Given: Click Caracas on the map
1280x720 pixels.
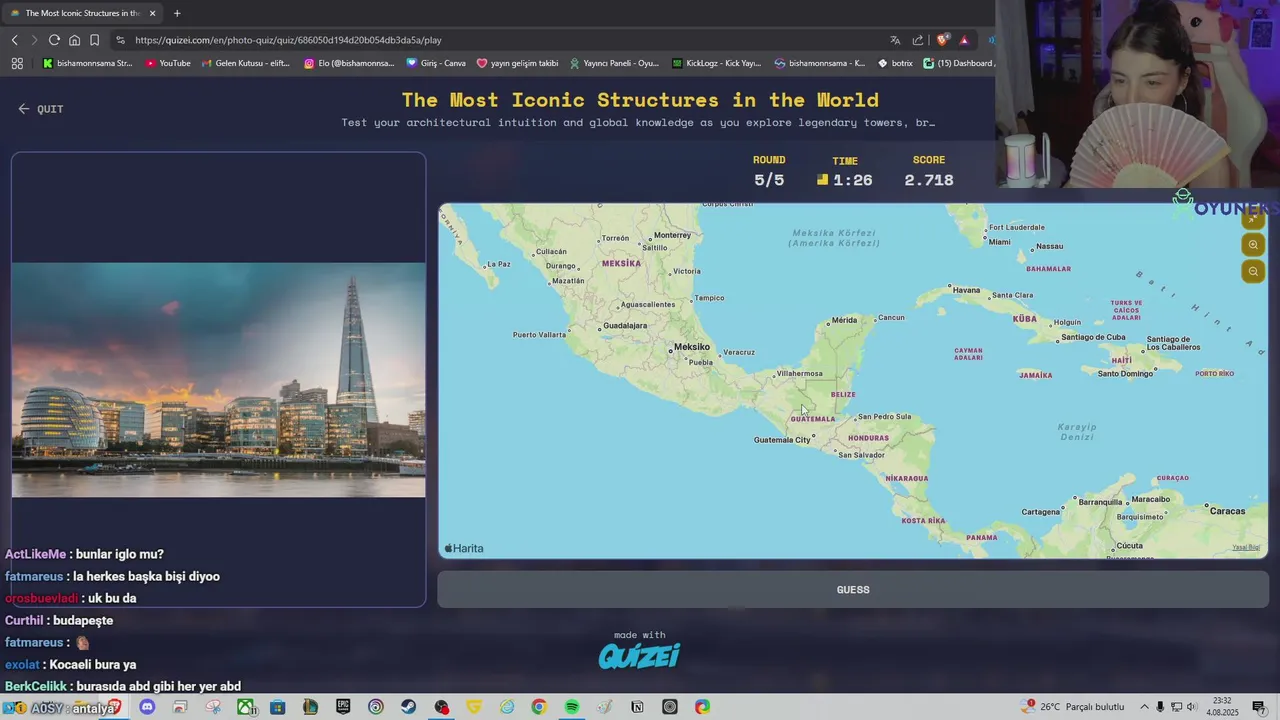Looking at the screenshot, I should point(1227,511).
